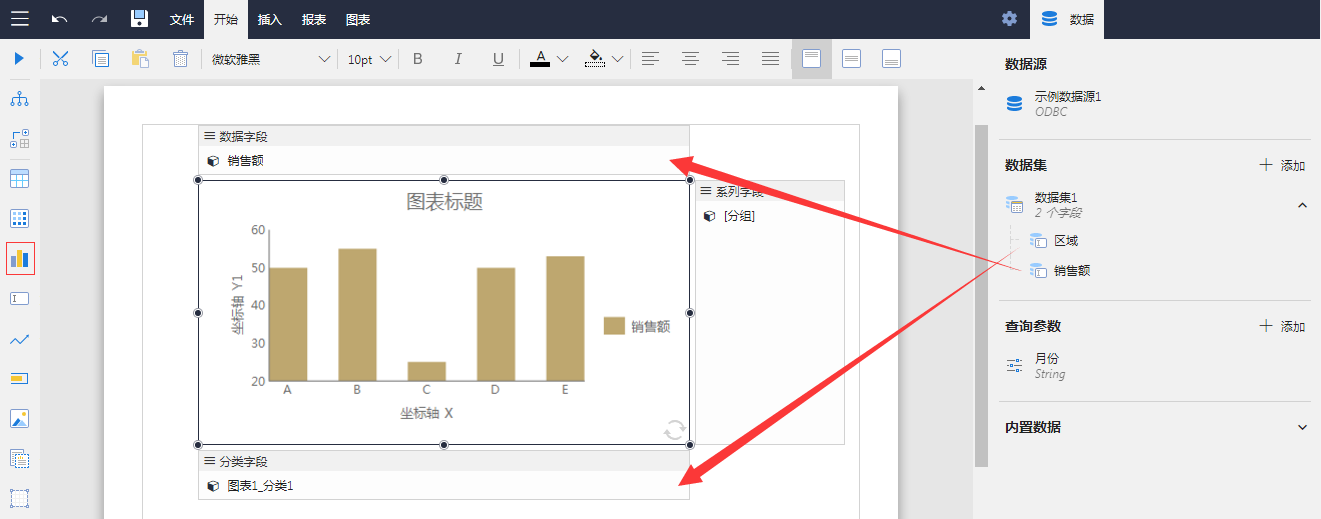The image size is (1321, 519).
Task: Toggle bold formatting
Action: tap(418, 59)
